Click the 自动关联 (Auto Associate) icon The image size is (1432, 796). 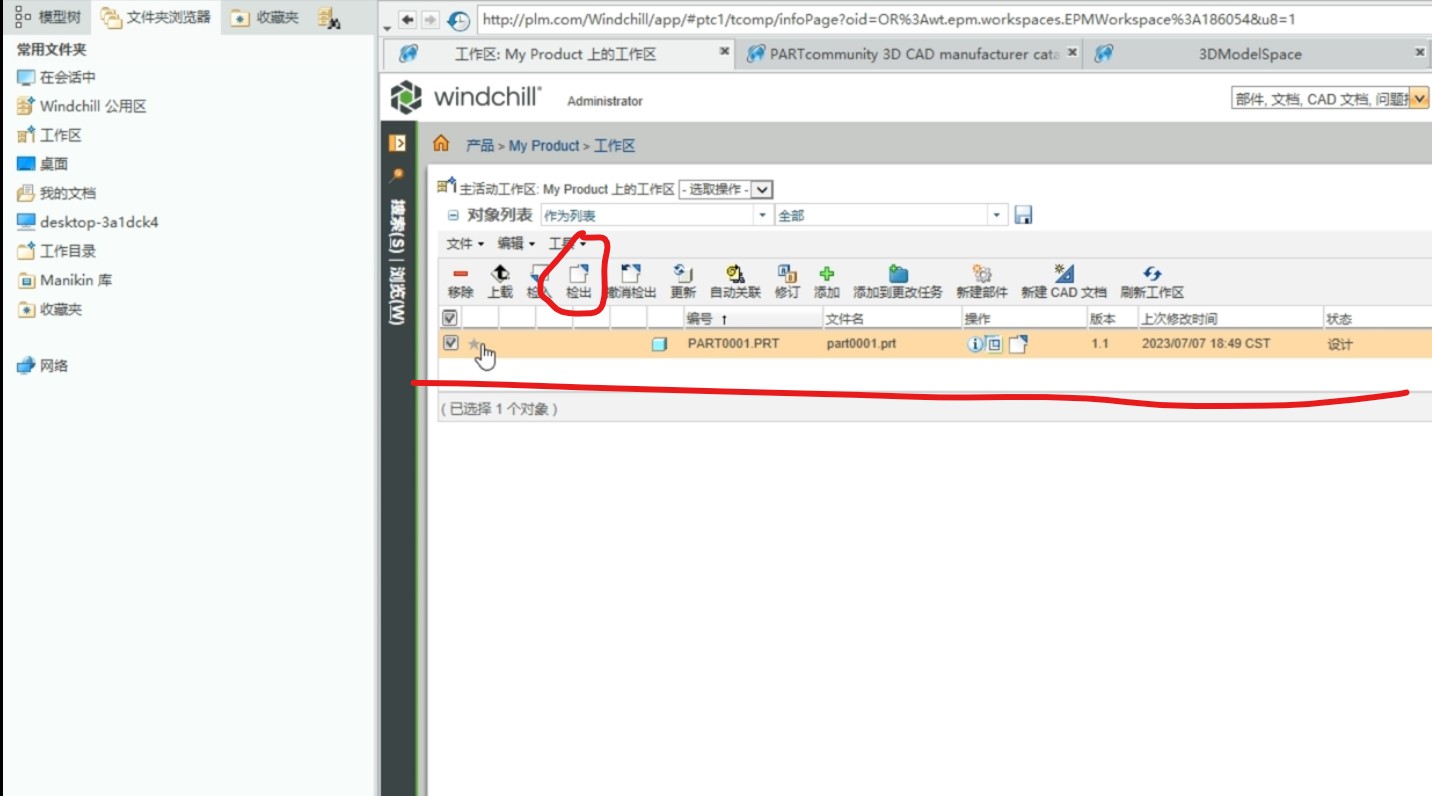[x=736, y=273]
